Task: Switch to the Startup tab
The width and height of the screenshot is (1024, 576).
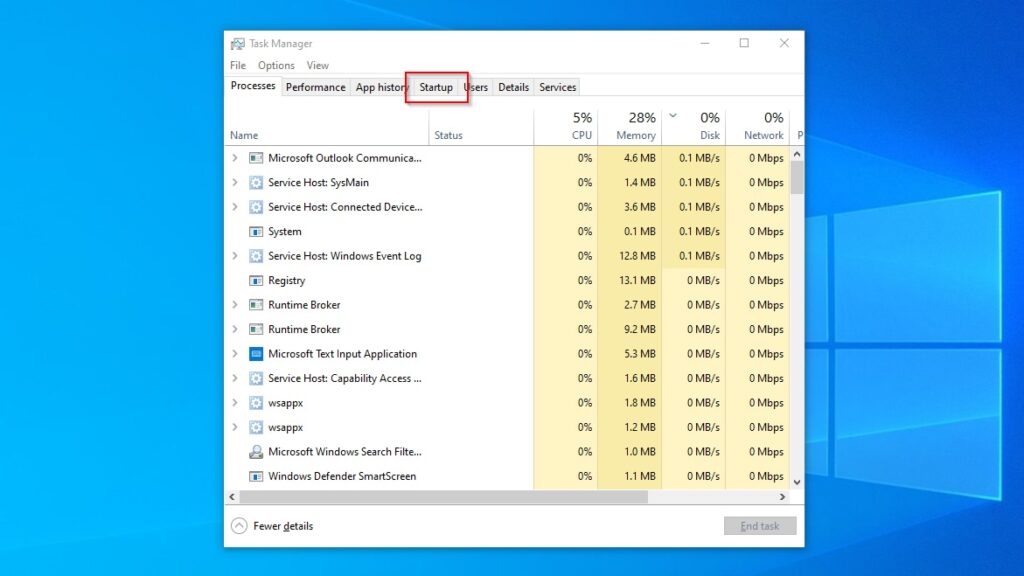Action: (x=436, y=87)
